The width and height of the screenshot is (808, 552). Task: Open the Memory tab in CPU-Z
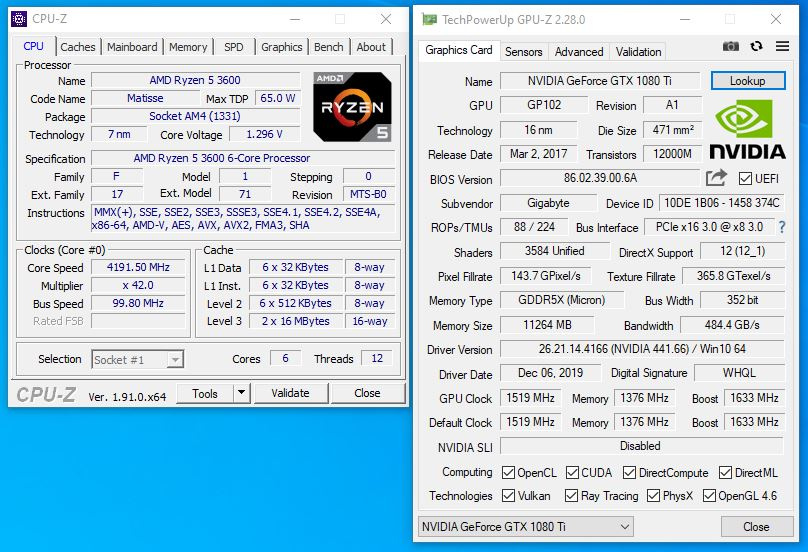coord(188,47)
